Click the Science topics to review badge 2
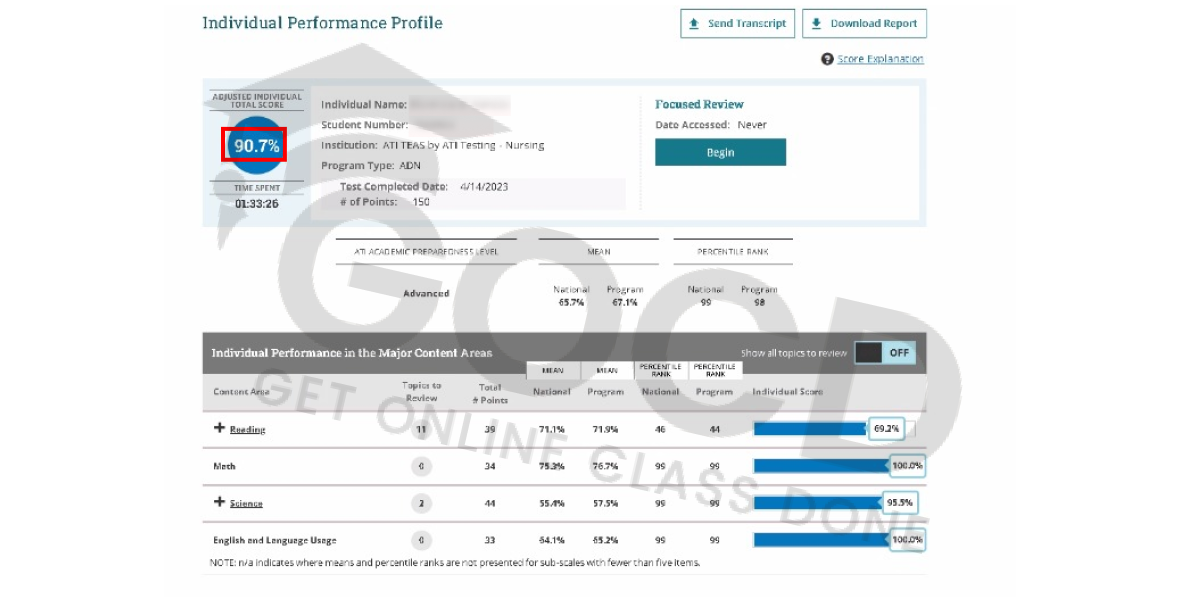This screenshot has width=1180, height=597. click(x=421, y=503)
